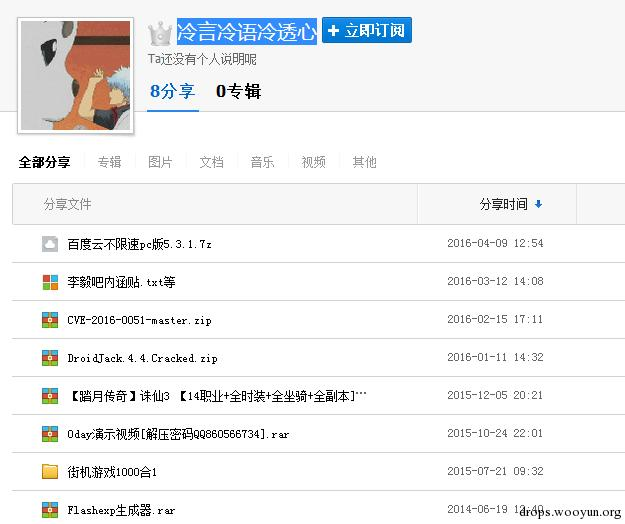Open username 冷言冷语冷透心
625x524 pixels.
point(247,31)
